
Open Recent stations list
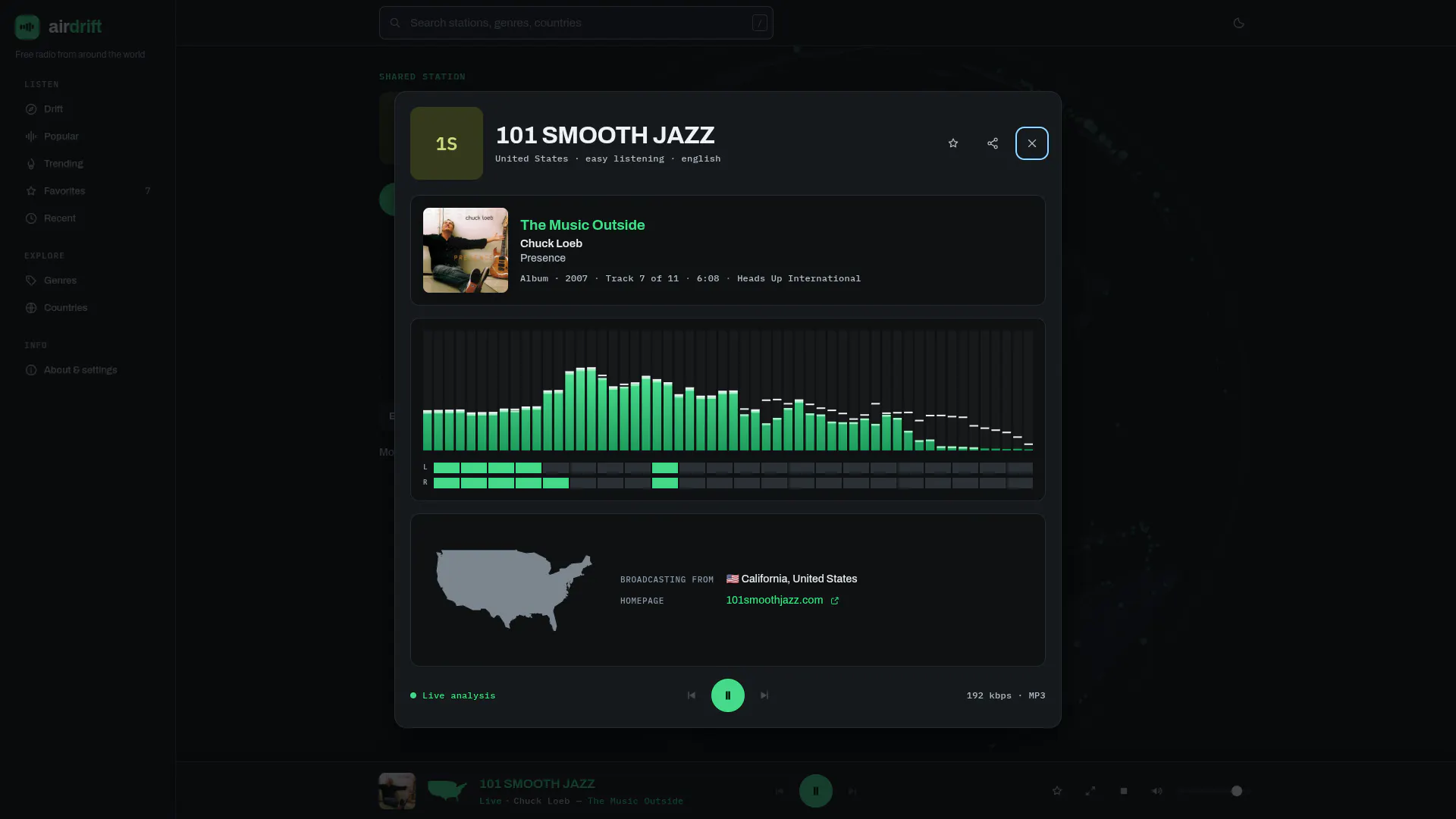click(87, 218)
